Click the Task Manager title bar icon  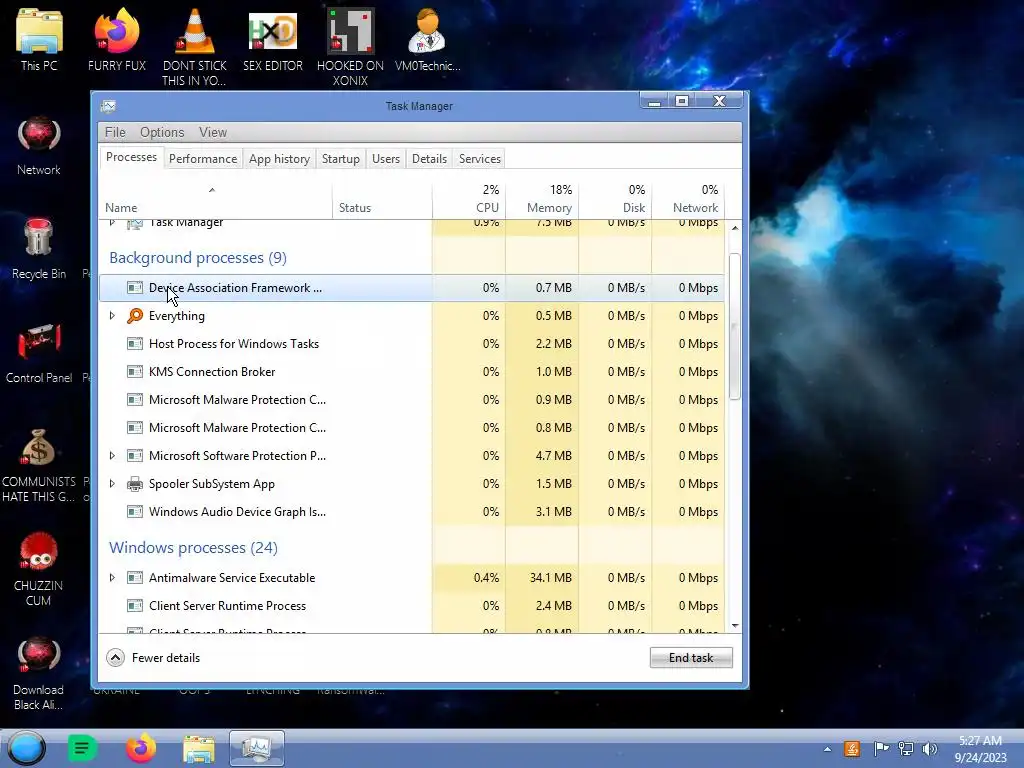pos(108,106)
